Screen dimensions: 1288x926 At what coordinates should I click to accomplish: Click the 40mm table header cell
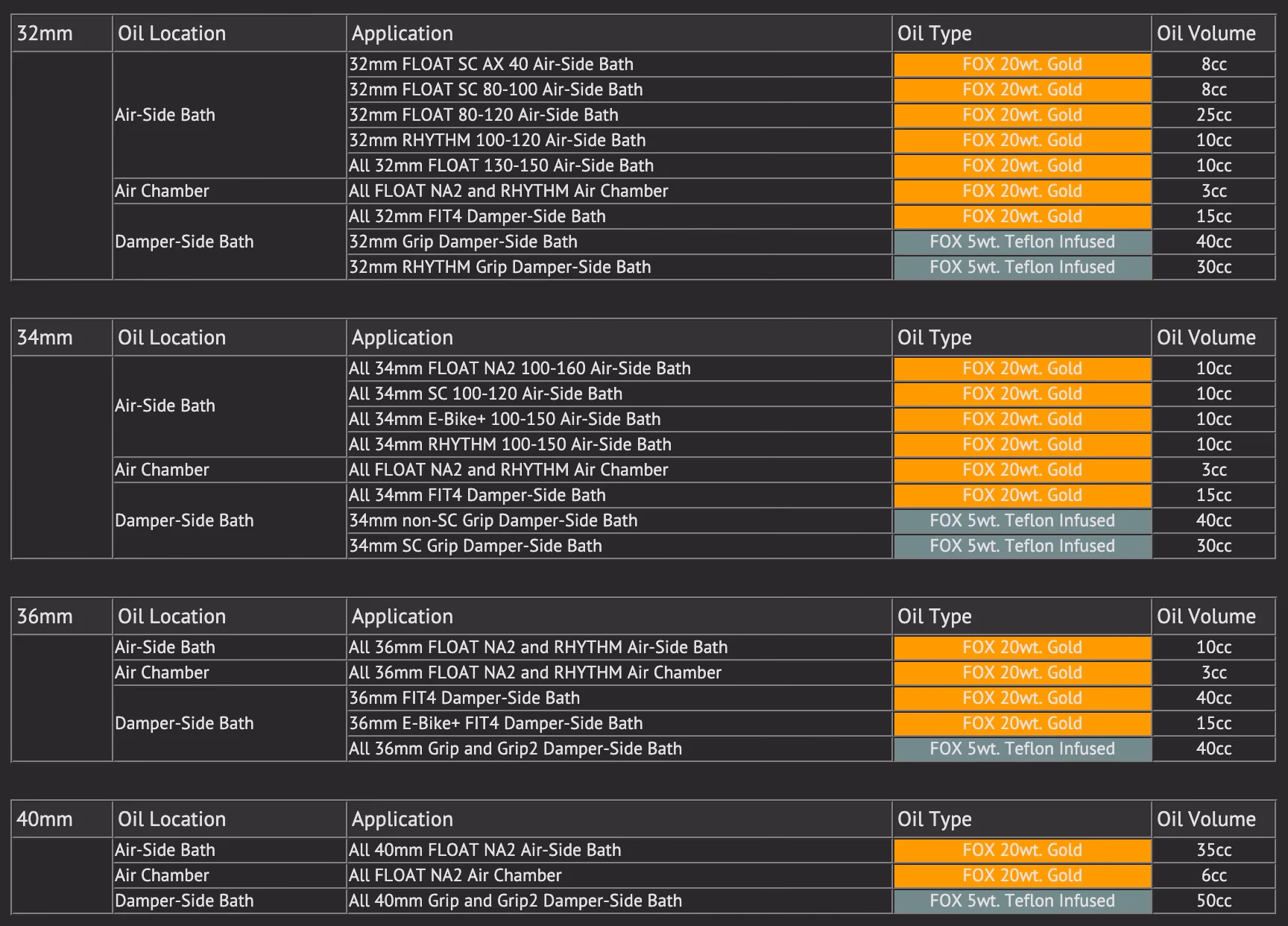(x=62, y=819)
